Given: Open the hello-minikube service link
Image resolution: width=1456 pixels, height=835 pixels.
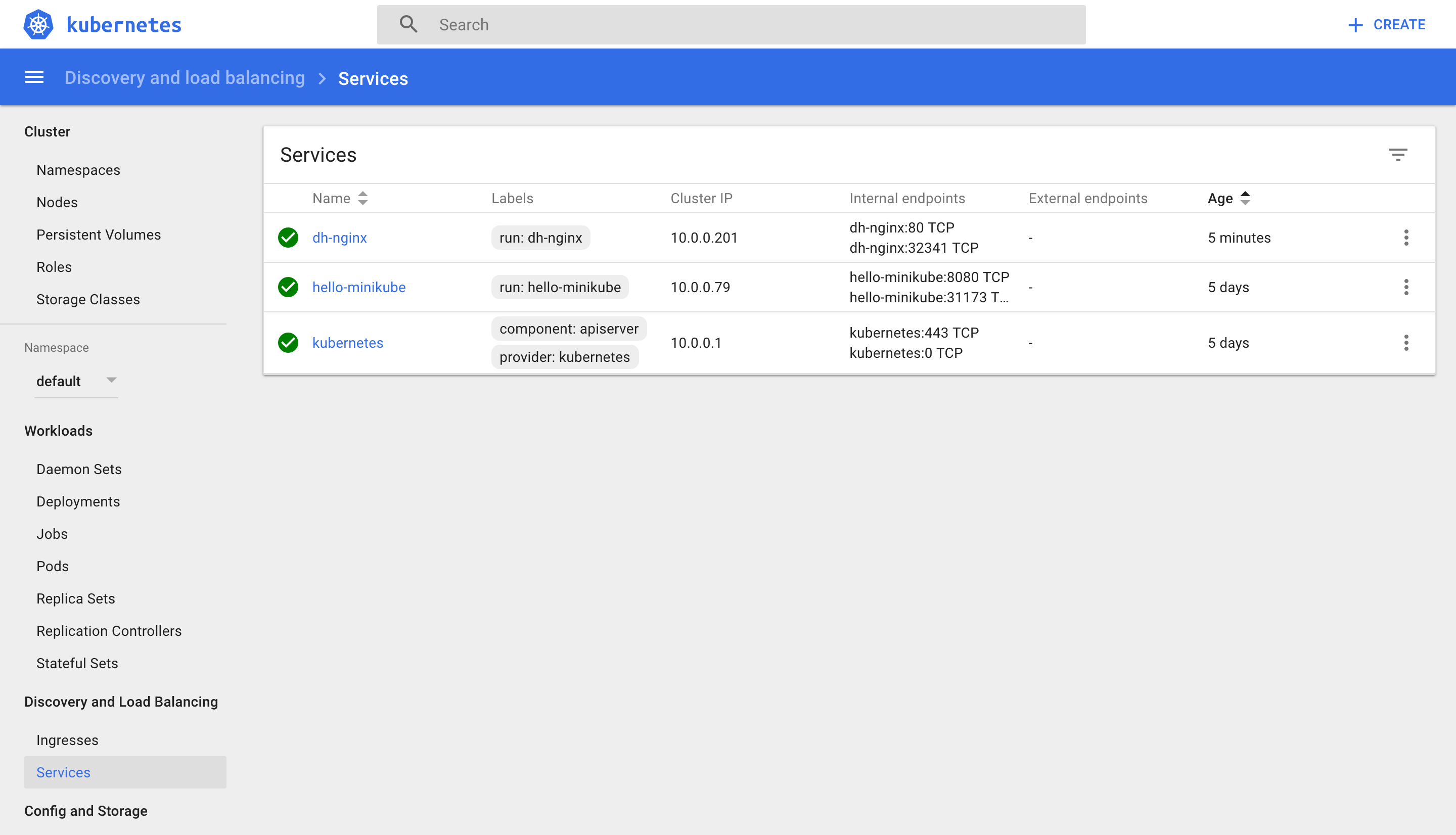Looking at the screenshot, I should pyautogui.click(x=359, y=287).
